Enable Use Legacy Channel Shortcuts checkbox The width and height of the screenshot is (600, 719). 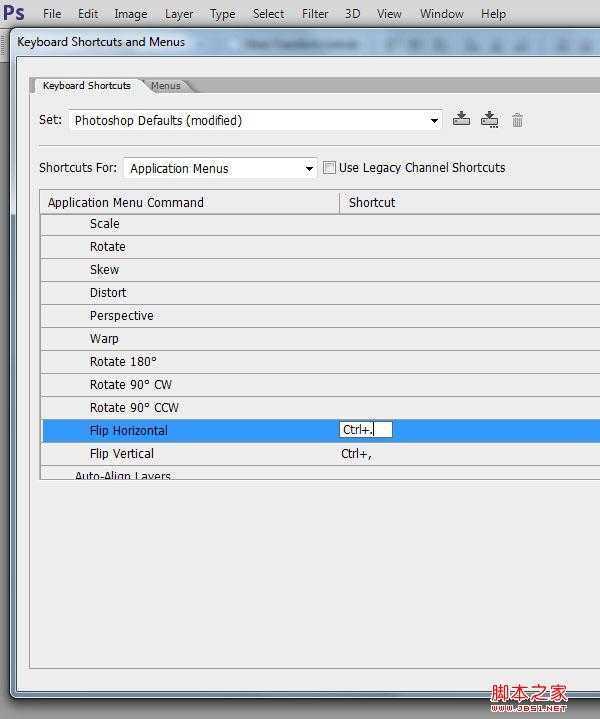[329, 168]
